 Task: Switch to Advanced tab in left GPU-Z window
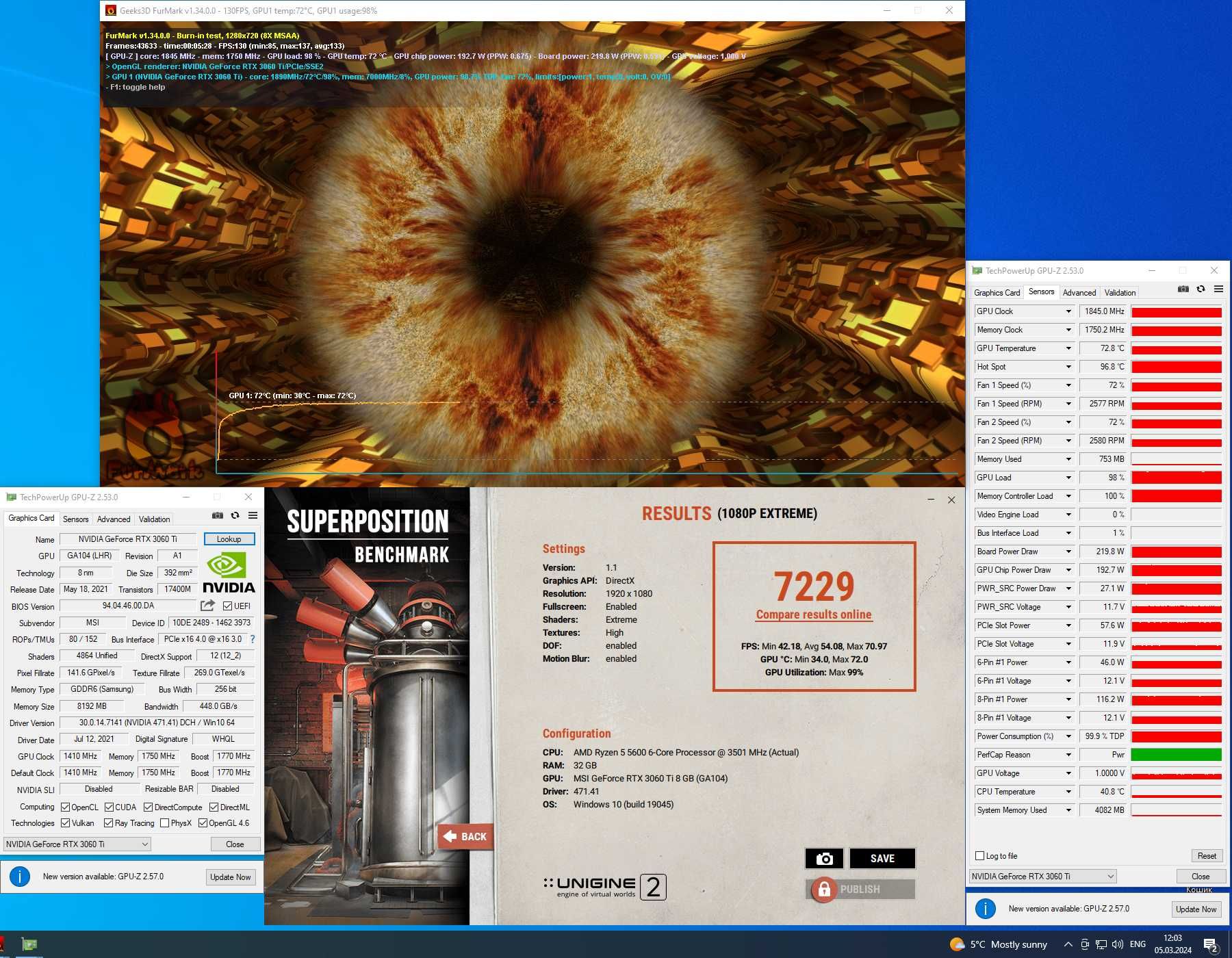pos(114,519)
